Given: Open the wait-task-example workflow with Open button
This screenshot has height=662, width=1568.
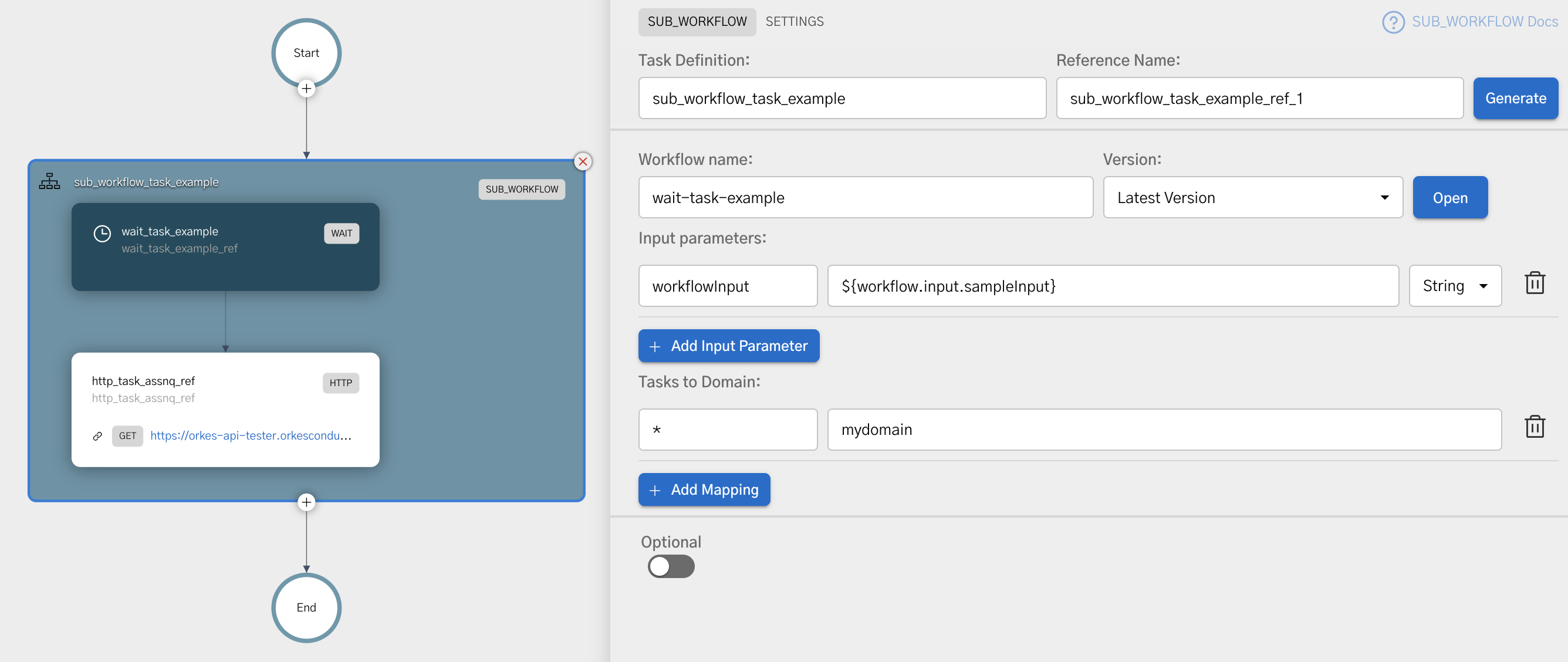Looking at the screenshot, I should (x=1450, y=197).
